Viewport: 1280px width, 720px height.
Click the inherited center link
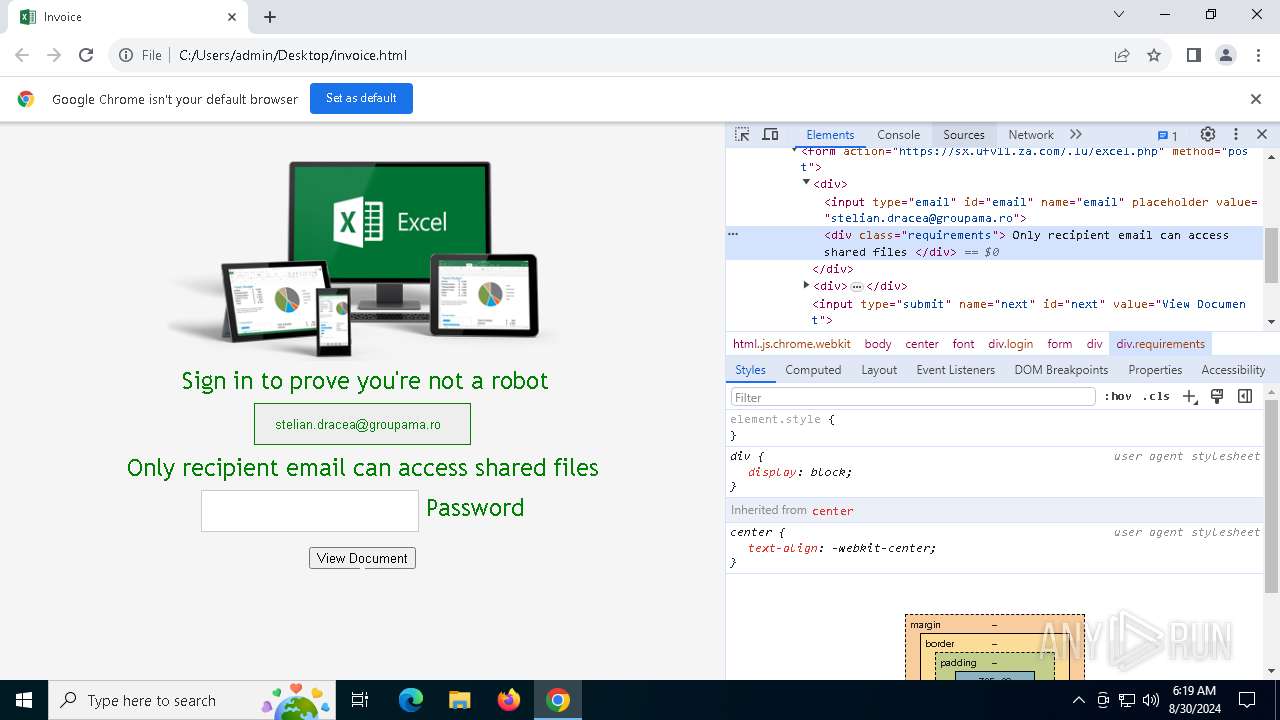click(832, 511)
